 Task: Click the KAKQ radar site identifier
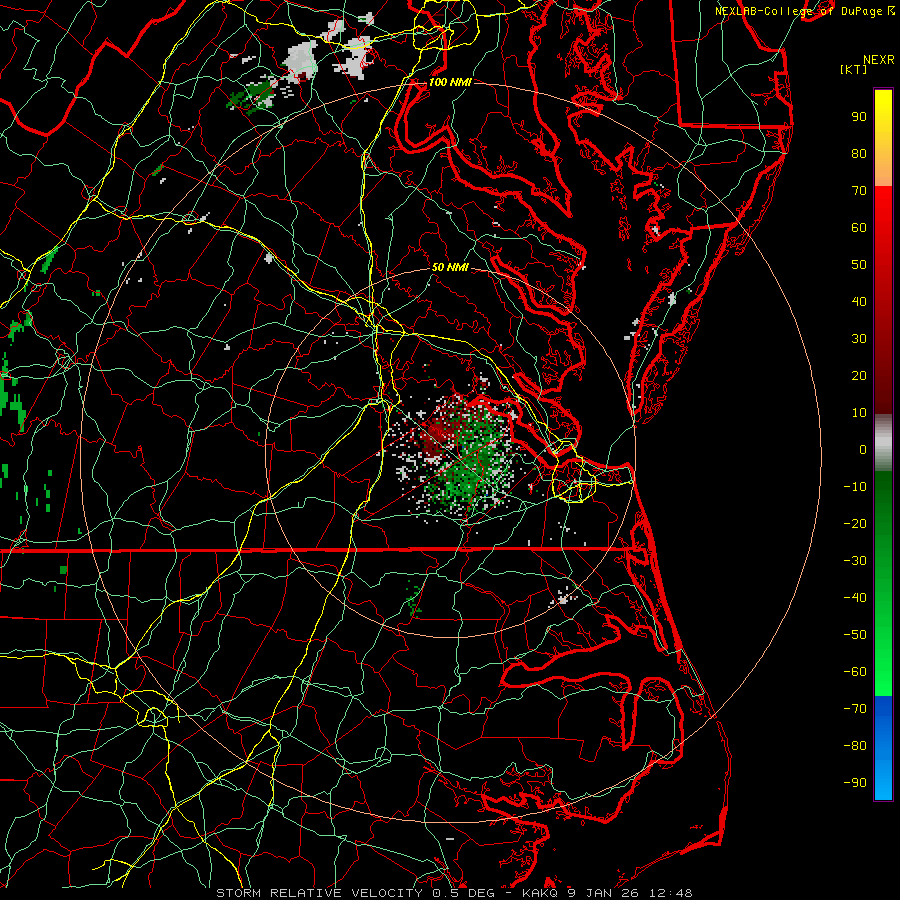[540, 893]
